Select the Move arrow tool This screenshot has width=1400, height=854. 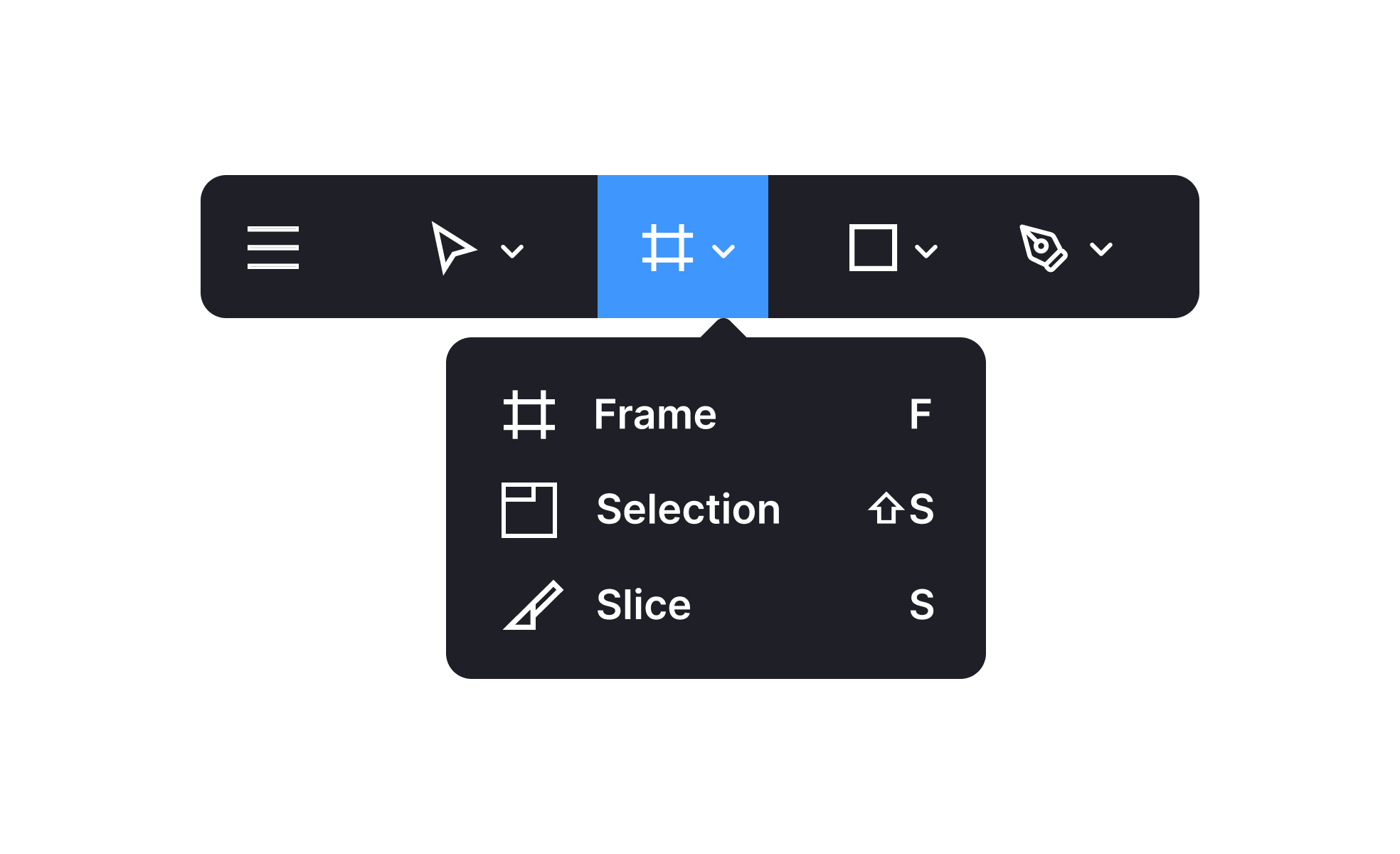point(452,248)
